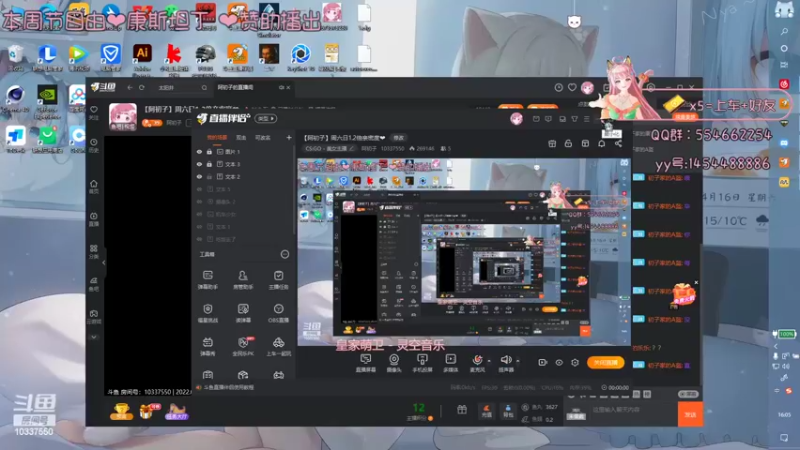800x450 pixels.
Task: Click back arrow in Douyu title bar
Action: tap(130, 88)
